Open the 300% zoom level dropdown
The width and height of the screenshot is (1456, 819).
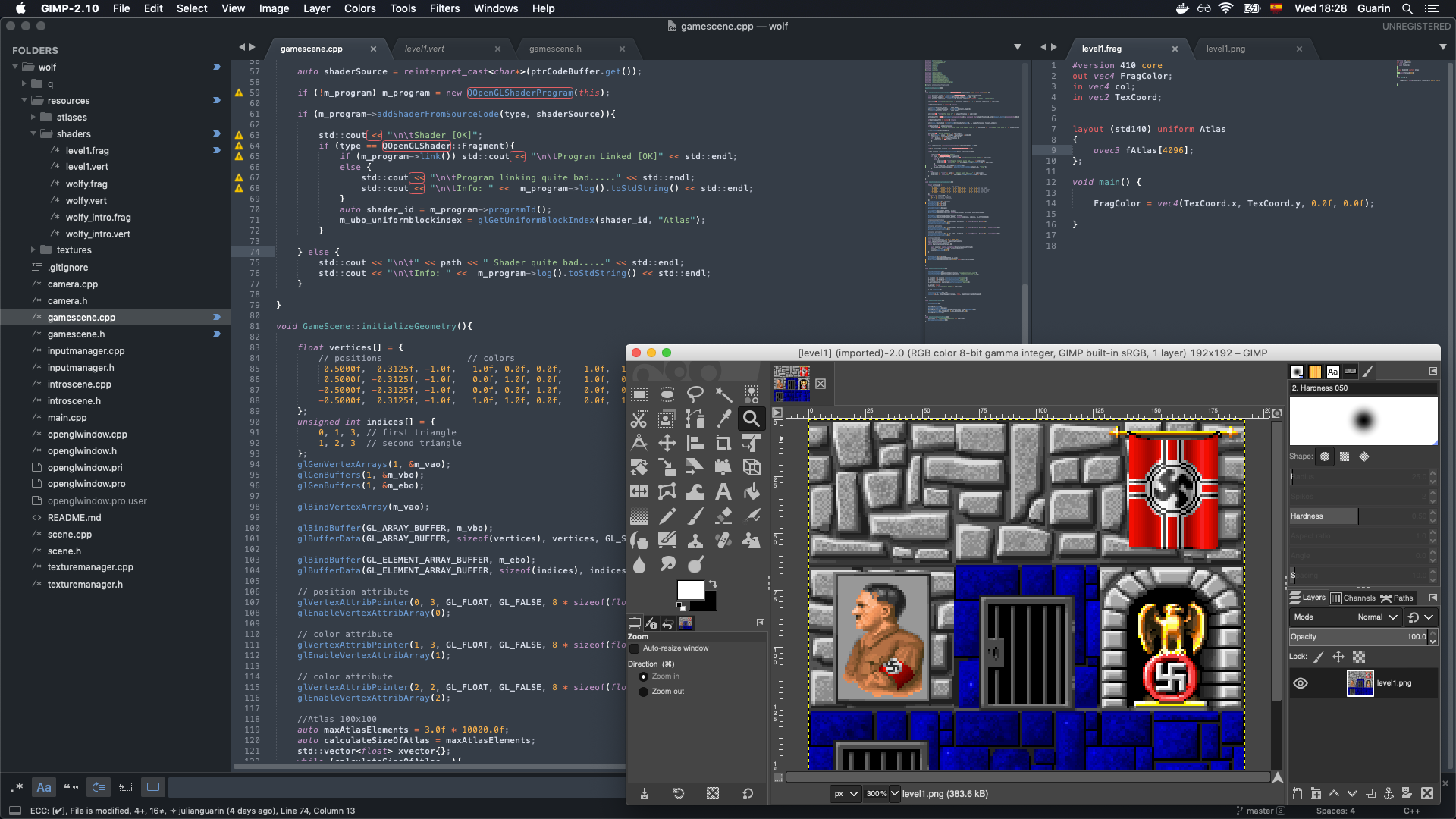coord(895,794)
